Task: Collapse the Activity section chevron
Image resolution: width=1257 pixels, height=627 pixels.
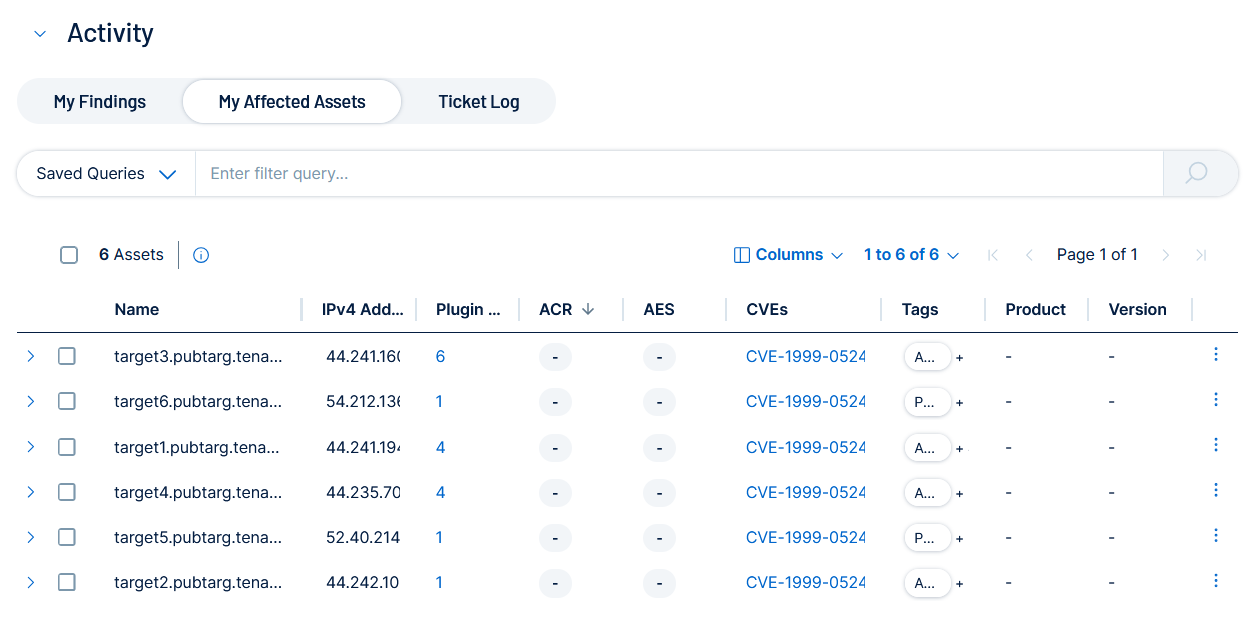Action: [40, 34]
